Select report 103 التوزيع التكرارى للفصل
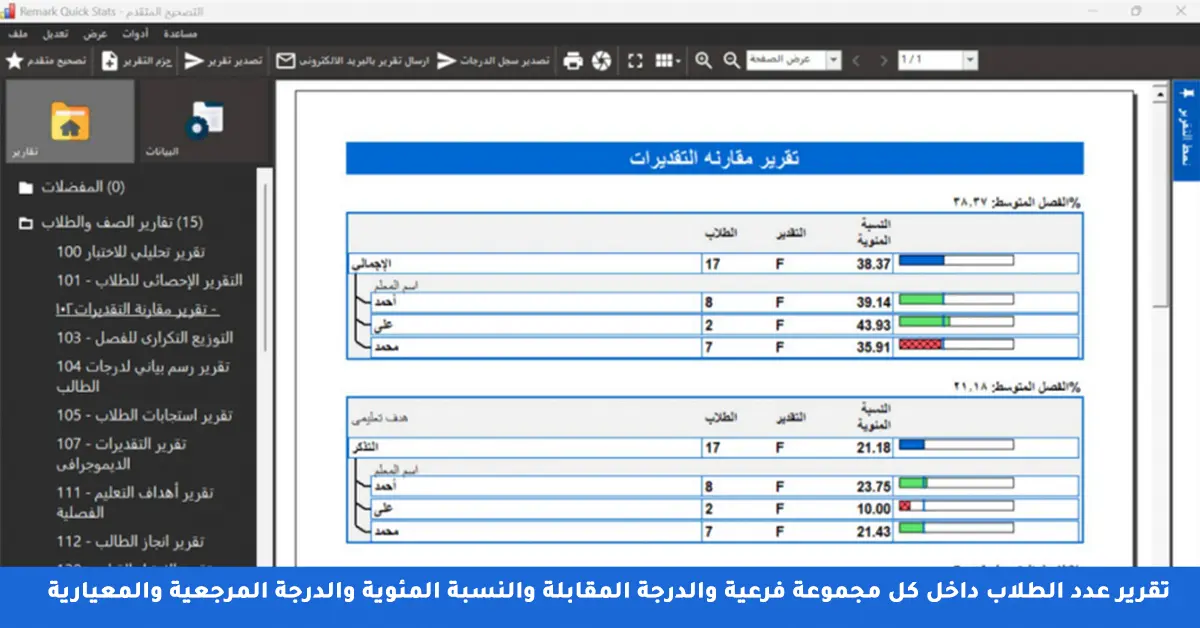The width and height of the screenshot is (1200, 628). tap(145, 338)
